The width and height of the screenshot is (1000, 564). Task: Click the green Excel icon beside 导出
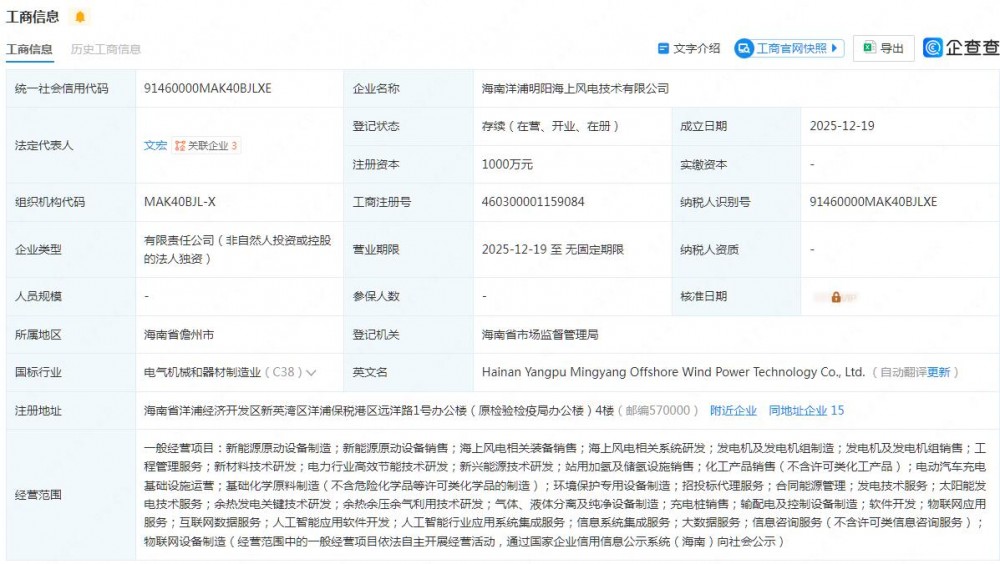point(869,48)
